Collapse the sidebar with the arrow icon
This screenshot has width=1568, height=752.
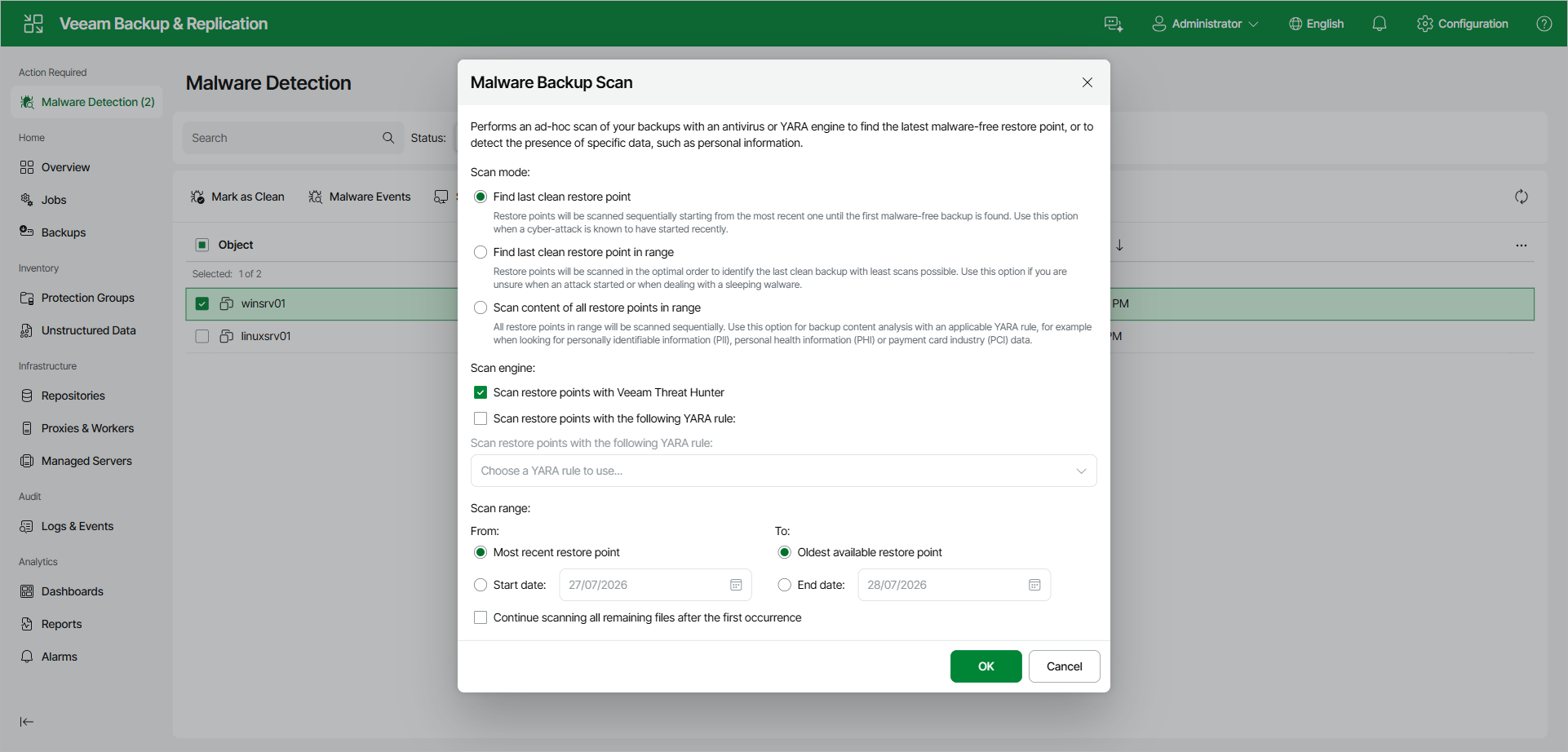pyautogui.click(x=27, y=722)
